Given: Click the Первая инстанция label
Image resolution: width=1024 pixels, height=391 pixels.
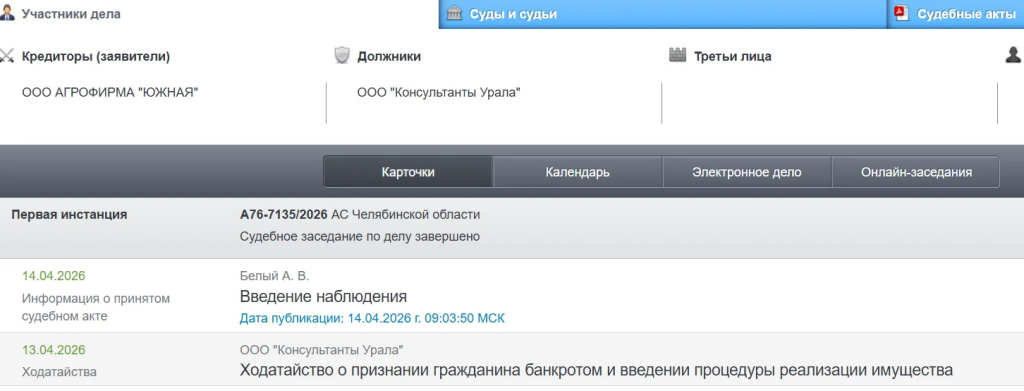Looking at the screenshot, I should click(x=69, y=215).
